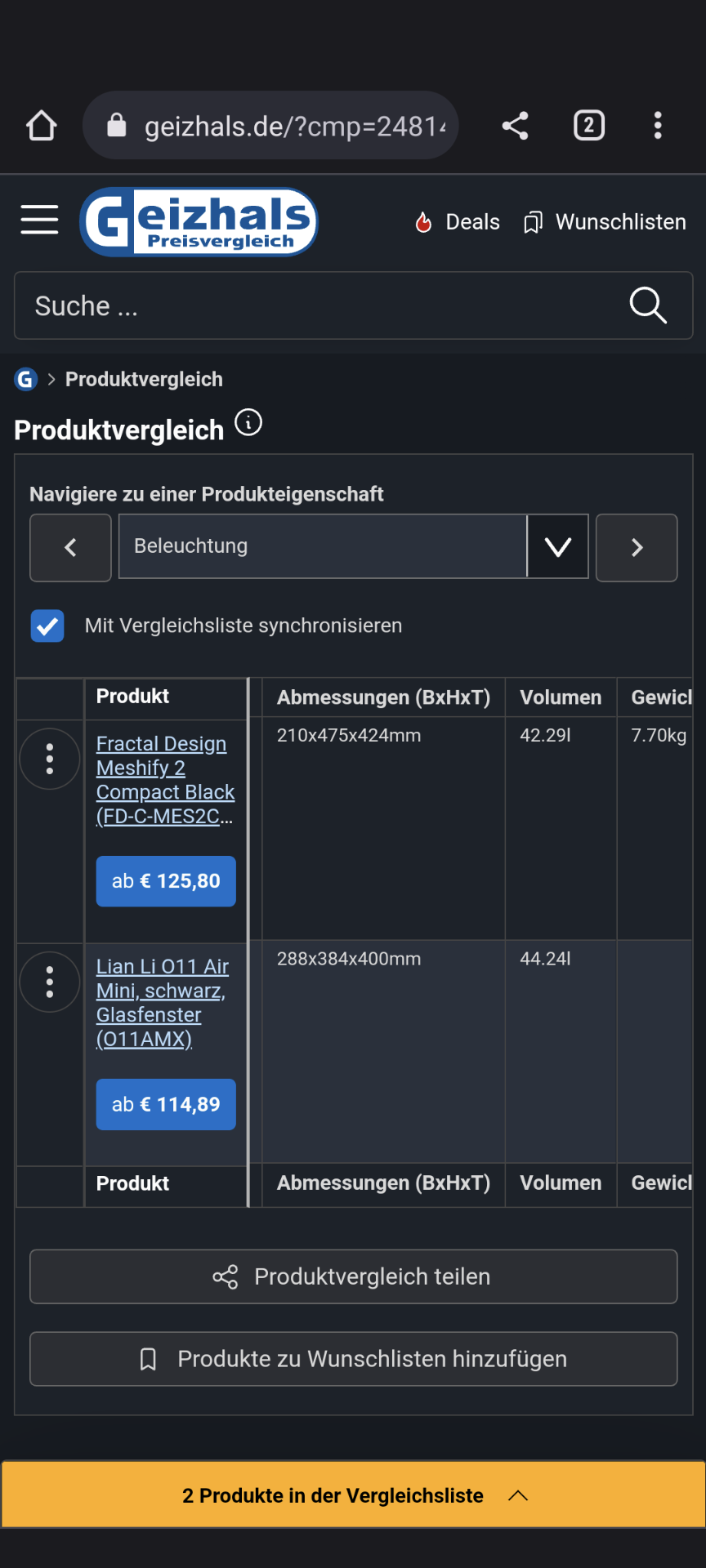Open the tab switcher showing 2 tabs
The image size is (706, 1568).
(x=589, y=126)
